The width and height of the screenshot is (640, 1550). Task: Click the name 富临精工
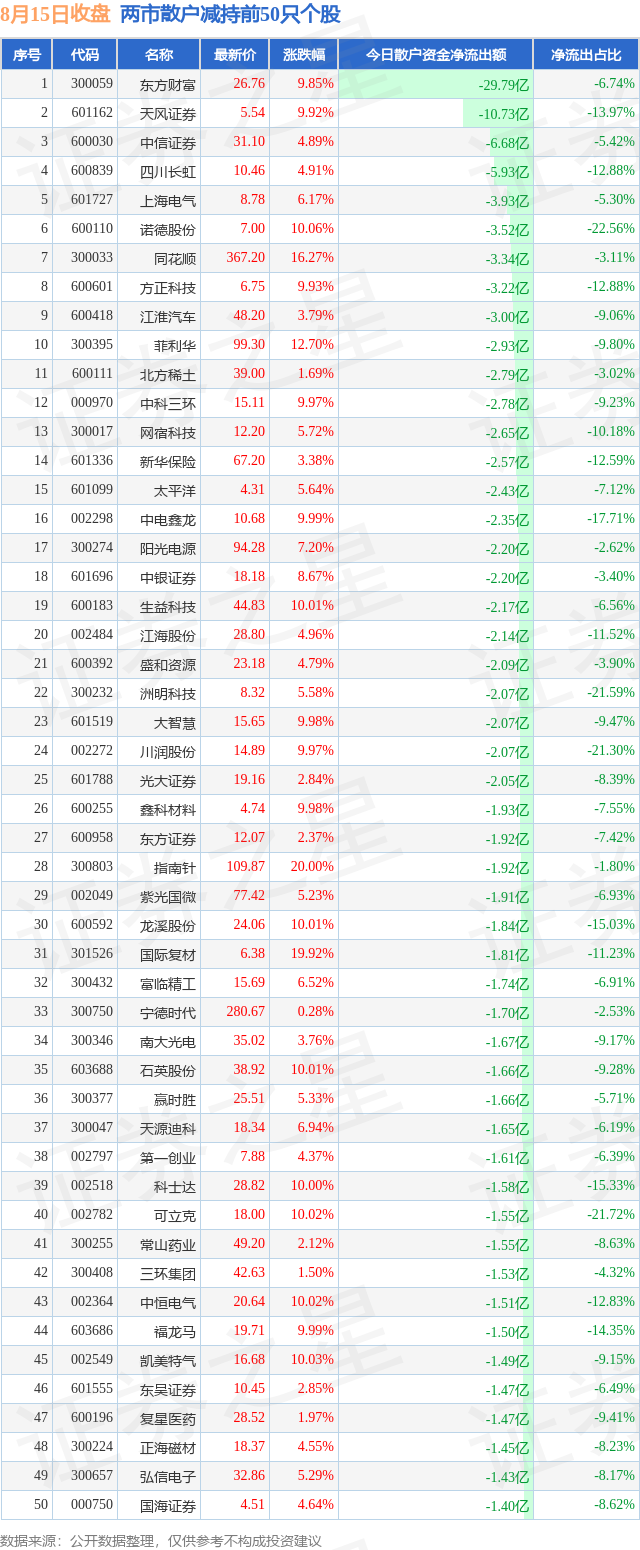(168, 983)
